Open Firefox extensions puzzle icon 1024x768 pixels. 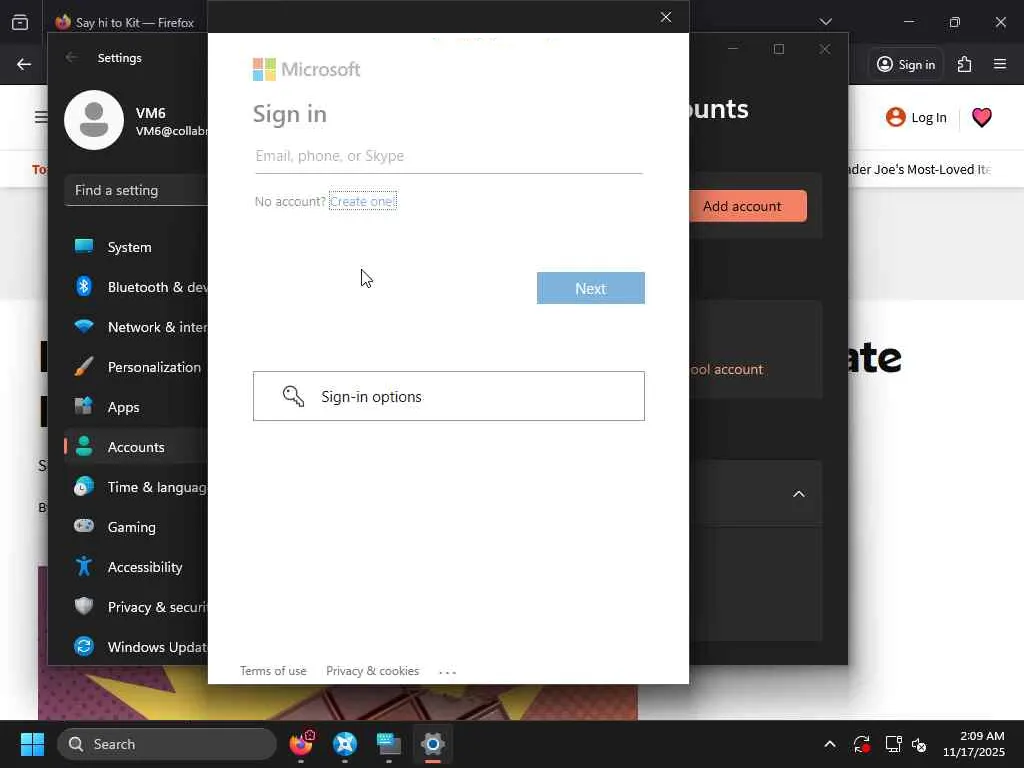click(965, 64)
